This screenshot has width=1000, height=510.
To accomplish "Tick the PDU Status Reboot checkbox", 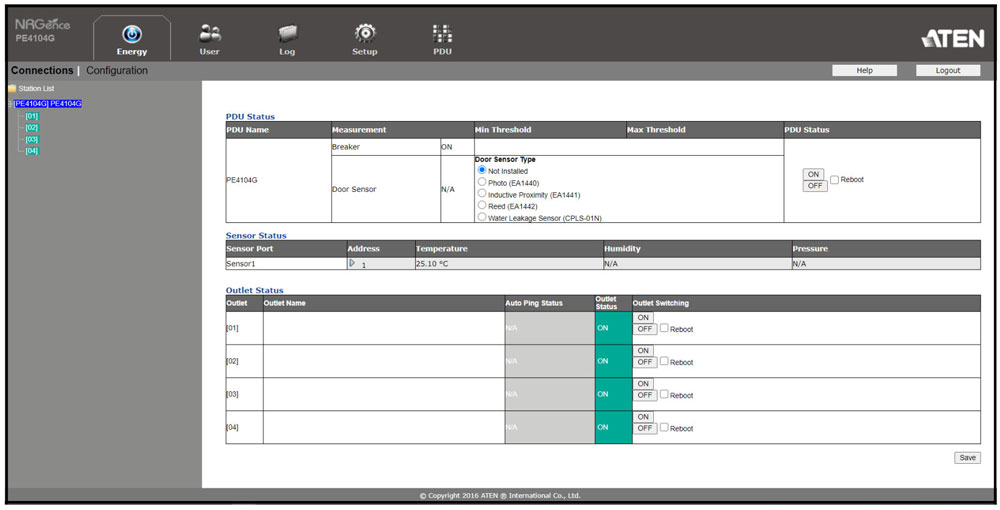I will point(835,180).
